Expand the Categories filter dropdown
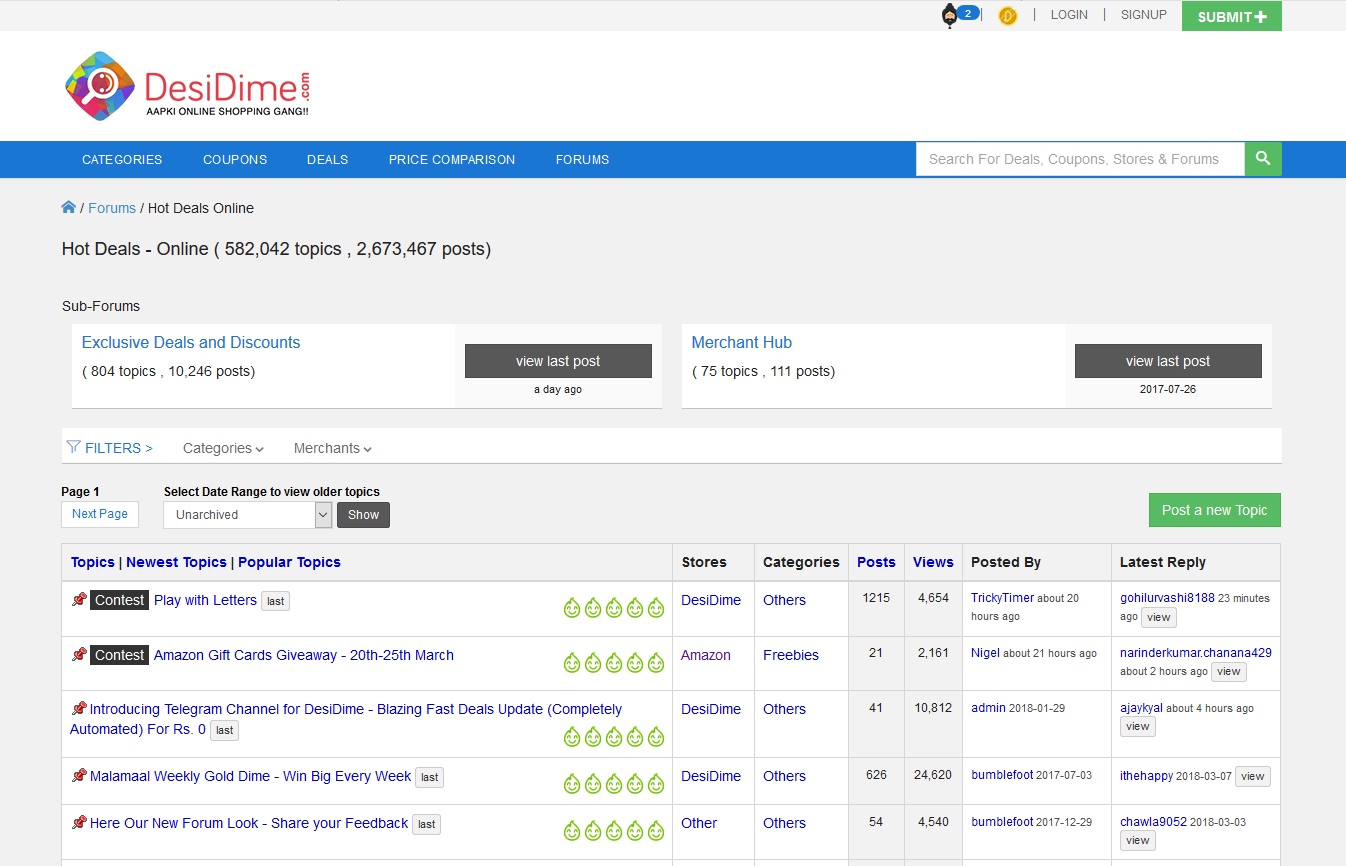Viewport: 1346px width, 866px height. (x=223, y=448)
